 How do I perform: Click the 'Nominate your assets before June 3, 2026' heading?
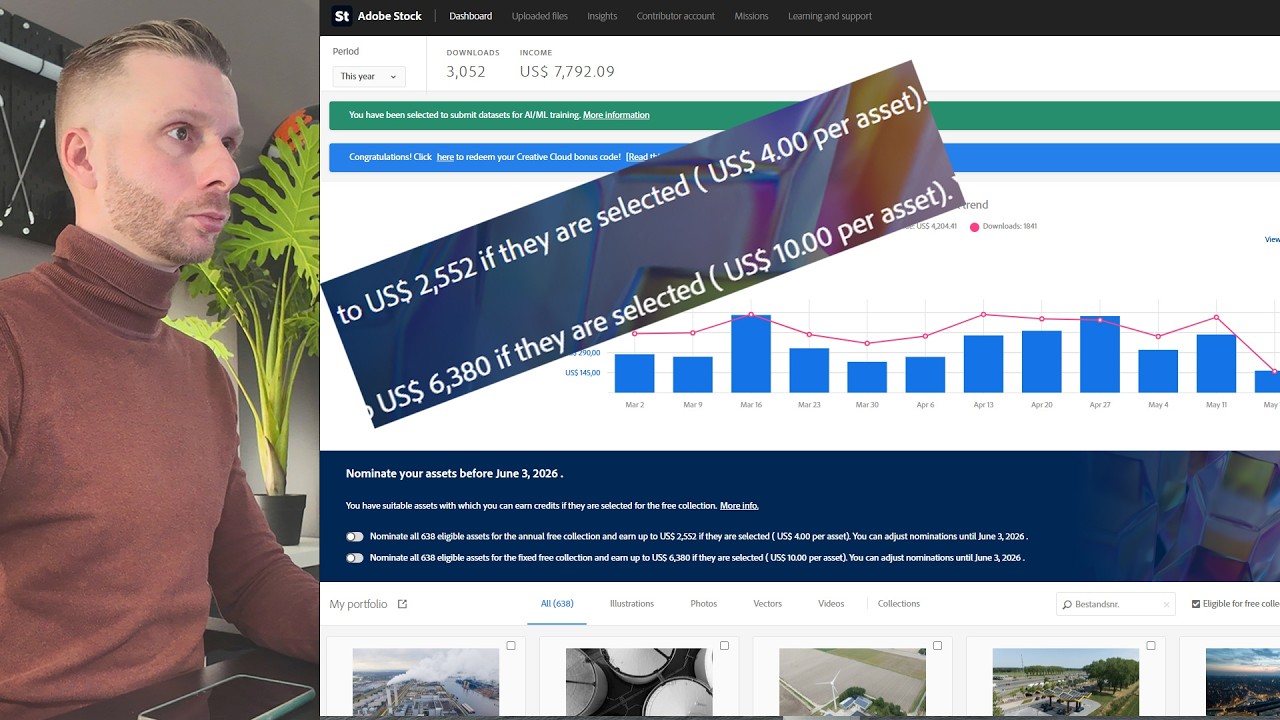click(x=454, y=474)
